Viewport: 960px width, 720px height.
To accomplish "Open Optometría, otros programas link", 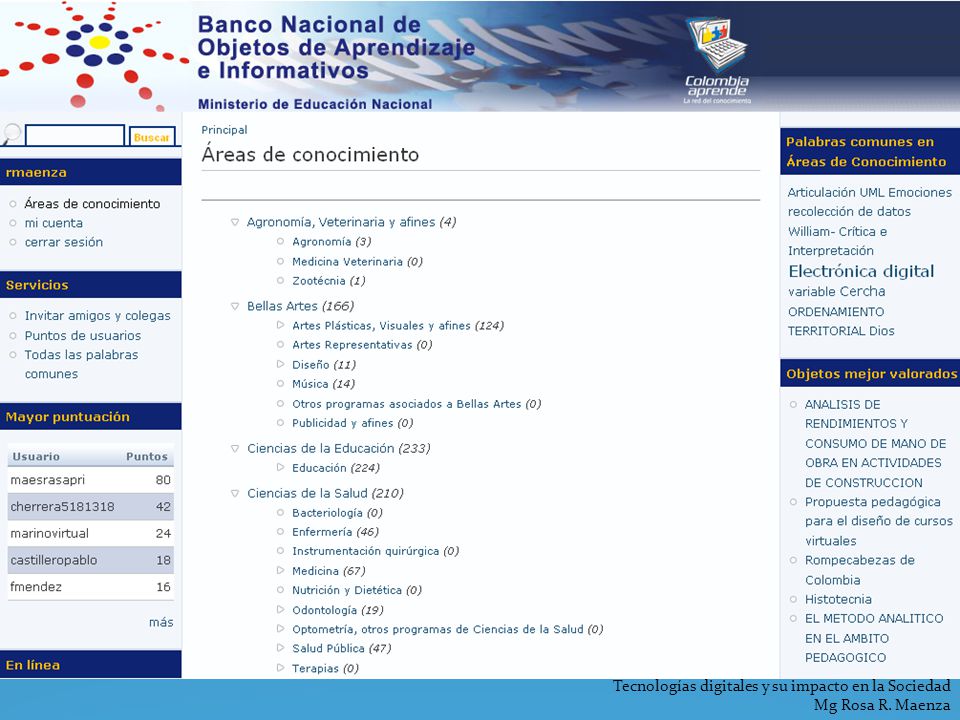I will point(448,629).
